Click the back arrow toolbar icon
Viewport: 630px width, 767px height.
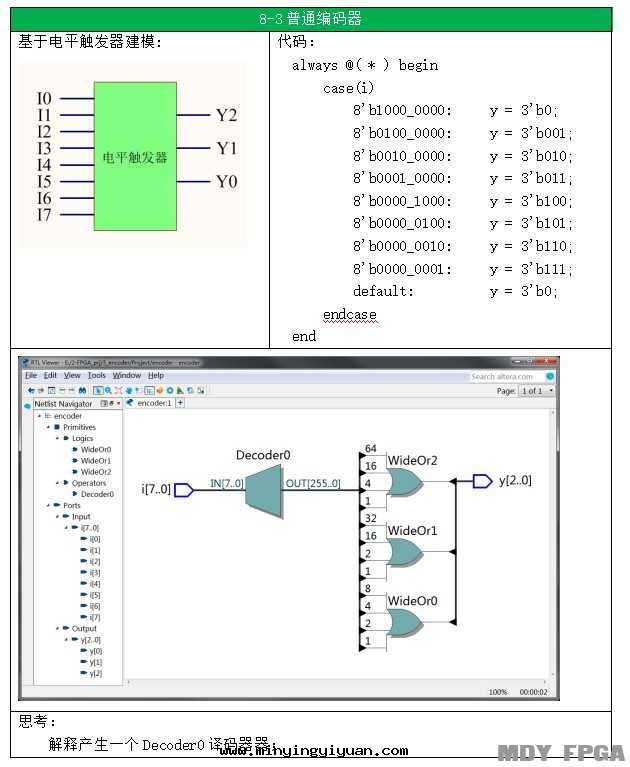(x=30, y=390)
